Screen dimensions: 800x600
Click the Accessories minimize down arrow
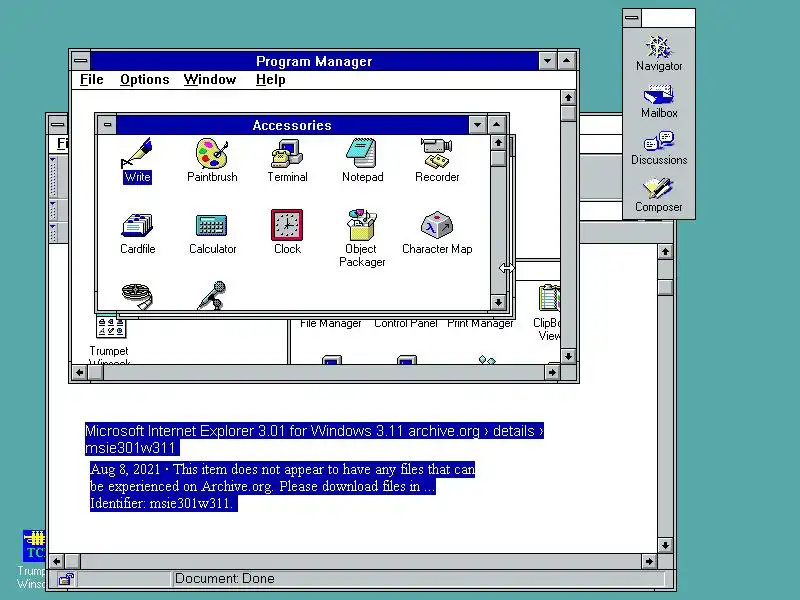pos(477,124)
